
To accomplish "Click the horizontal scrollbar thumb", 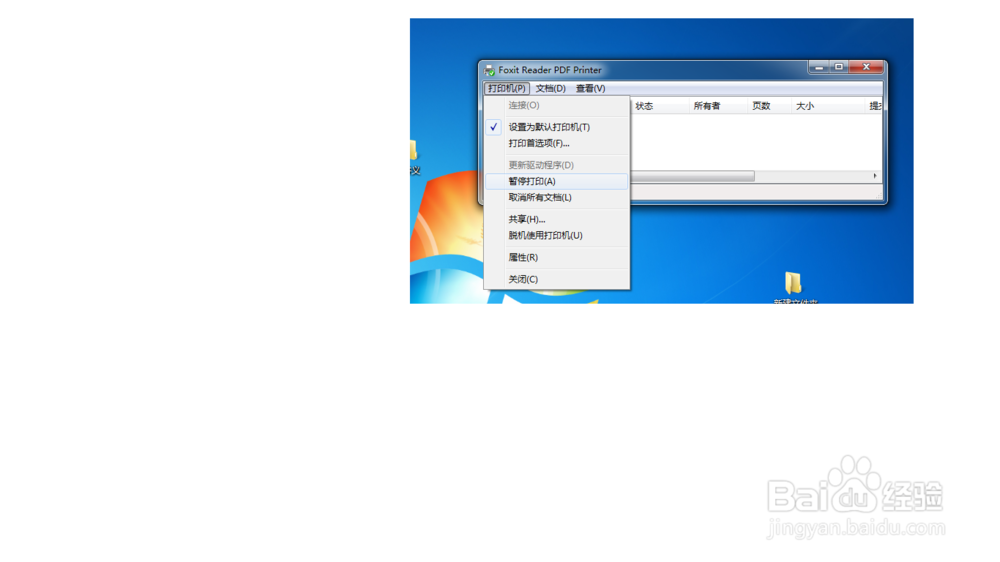I will click(x=693, y=175).
